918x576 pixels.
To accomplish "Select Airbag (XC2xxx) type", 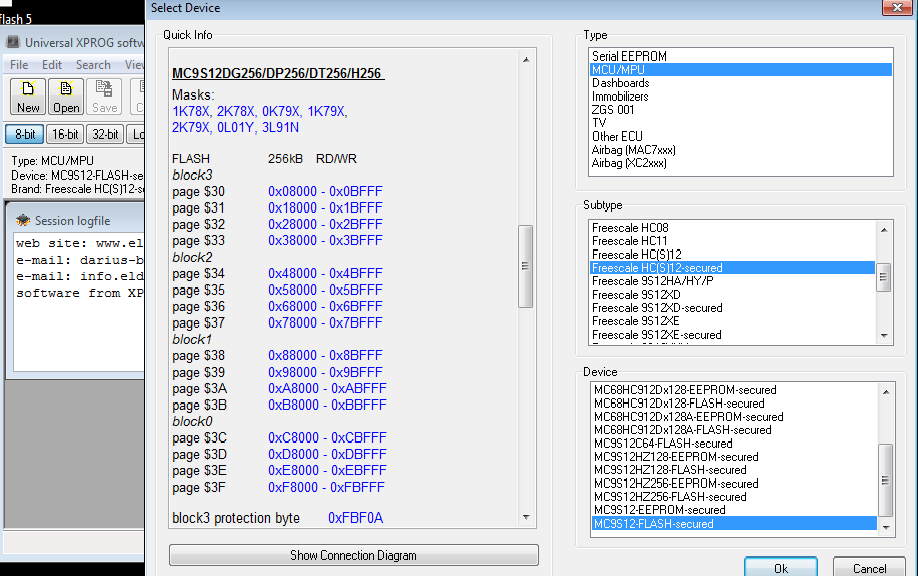I will tap(741, 163).
